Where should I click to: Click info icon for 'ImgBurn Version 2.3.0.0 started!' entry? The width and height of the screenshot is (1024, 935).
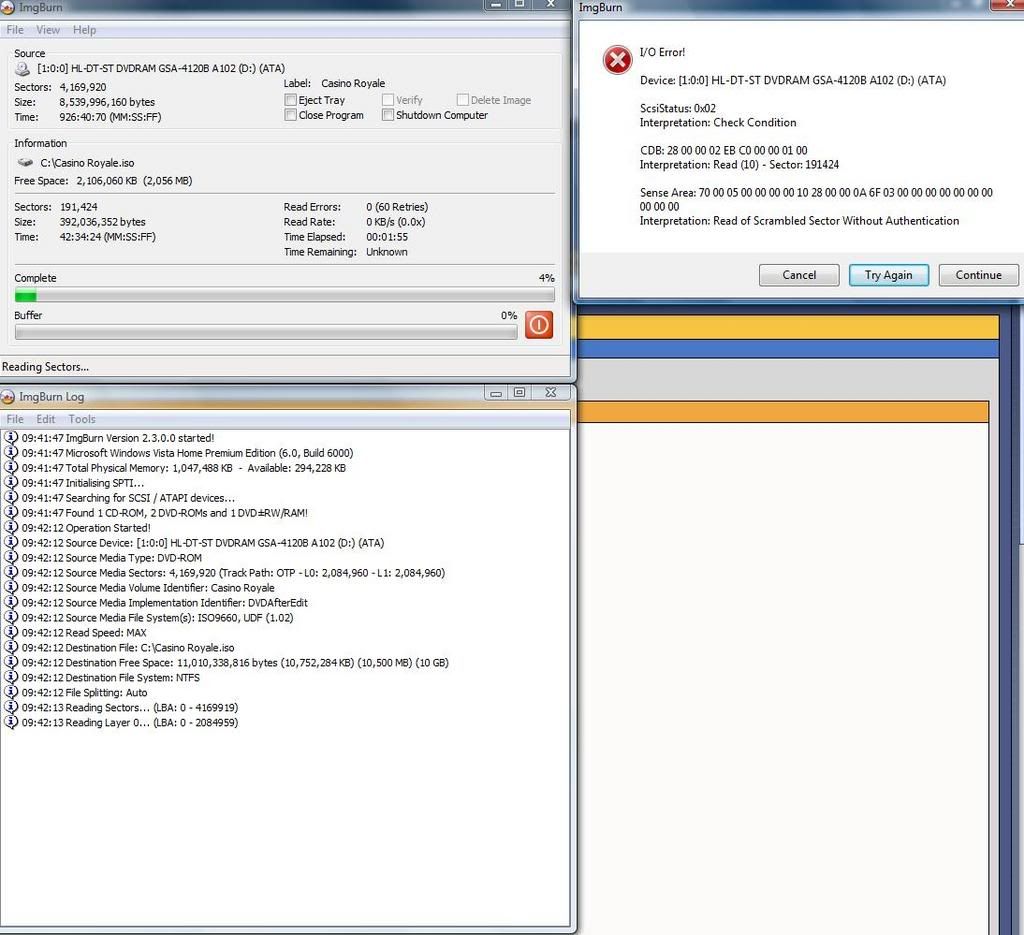11,437
